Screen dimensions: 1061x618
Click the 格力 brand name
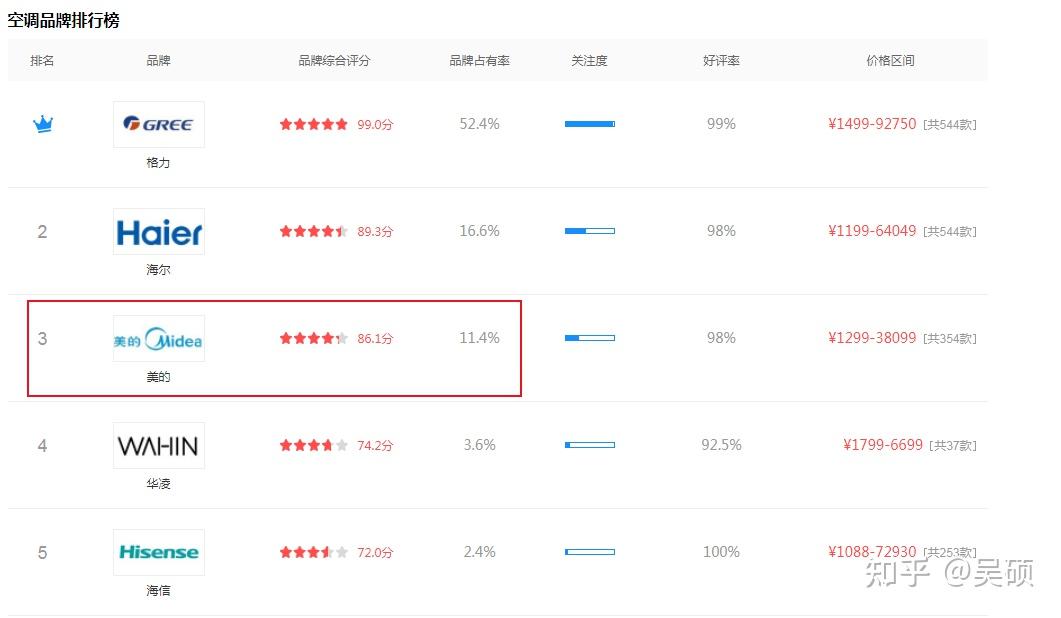[158, 162]
